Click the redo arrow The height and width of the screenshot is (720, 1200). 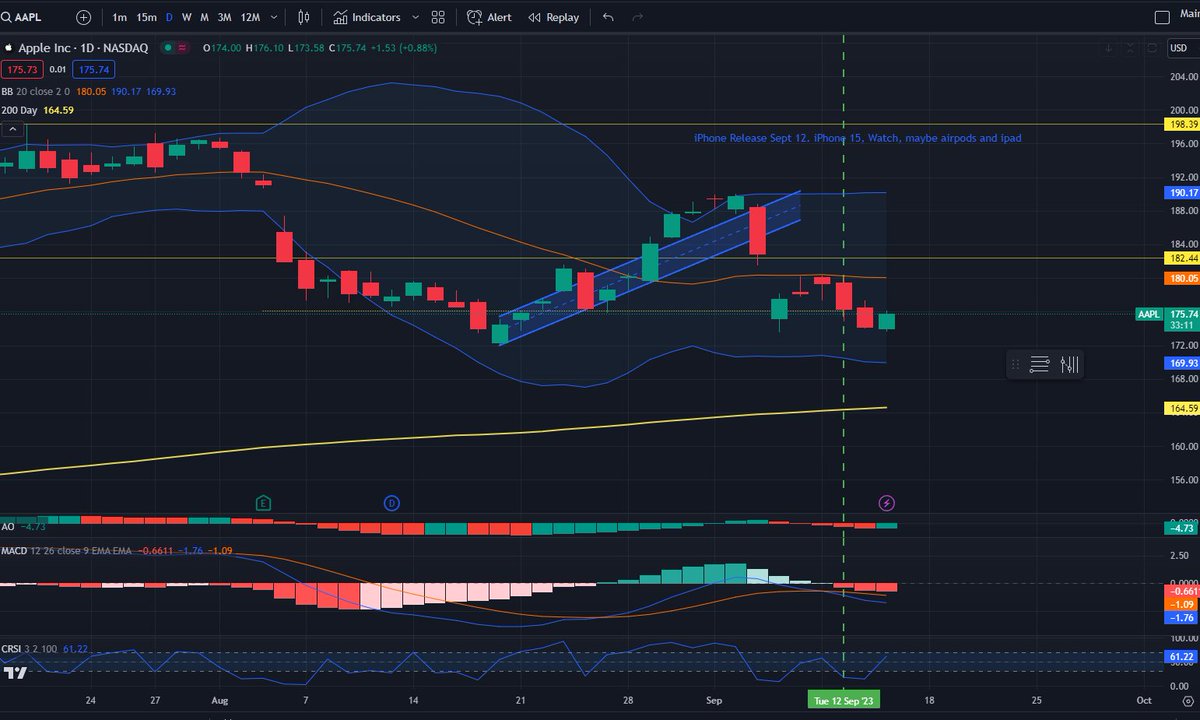click(637, 17)
